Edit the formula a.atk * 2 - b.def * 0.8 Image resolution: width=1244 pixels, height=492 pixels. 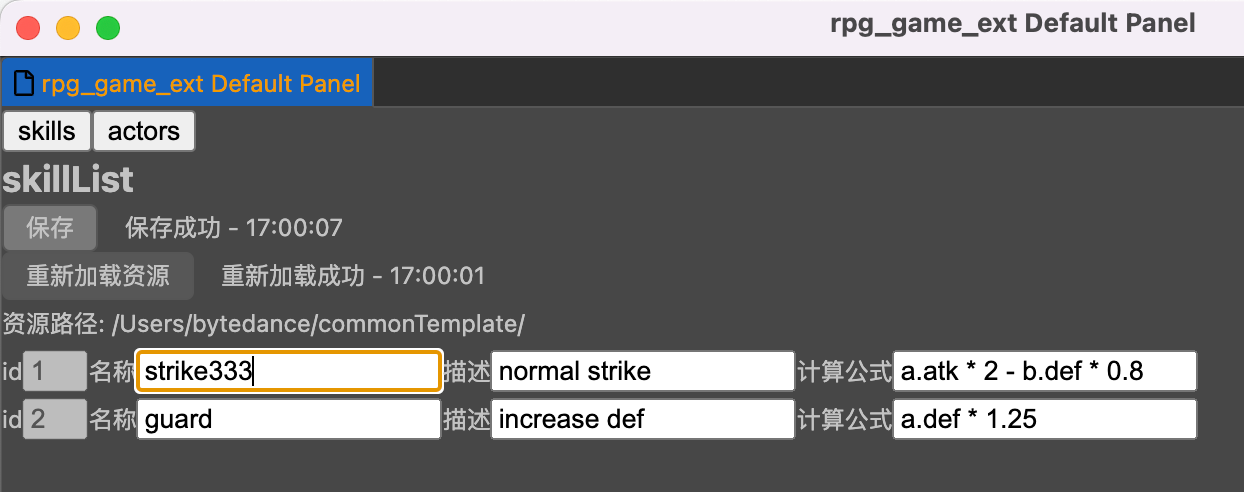click(x=1044, y=372)
